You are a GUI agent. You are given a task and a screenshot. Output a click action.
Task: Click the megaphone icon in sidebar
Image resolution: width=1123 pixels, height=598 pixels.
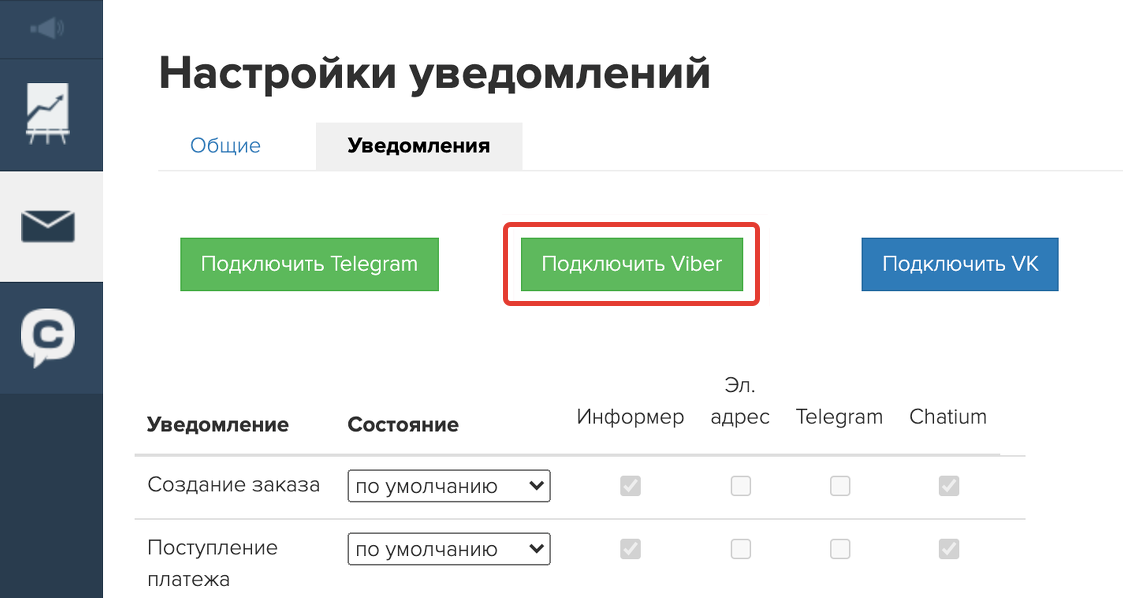[x=48, y=29]
